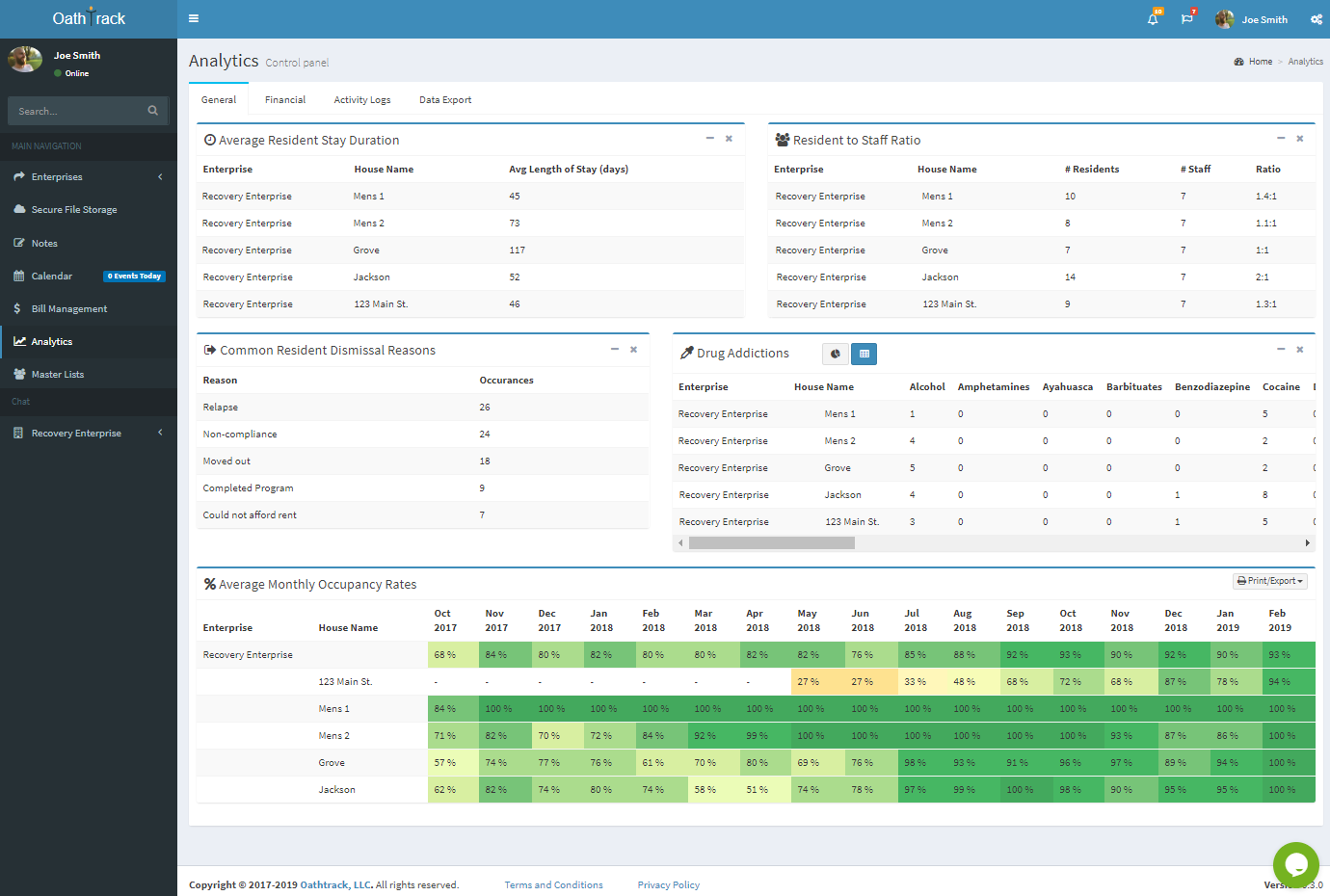Open Terms and Conditions
The height and width of the screenshot is (896, 1330).
(x=554, y=885)
